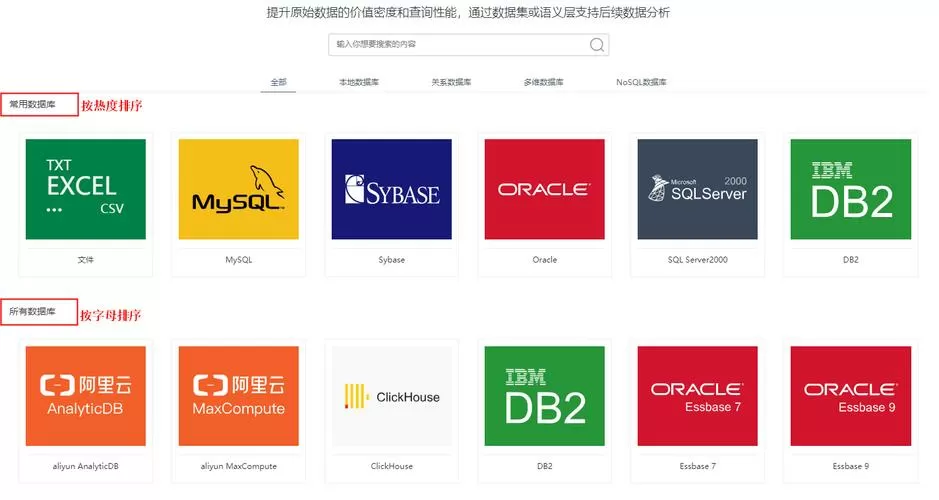Click the Oracle caption text
The height and width of the screenshot is (500, 939).
coord(544,260)
